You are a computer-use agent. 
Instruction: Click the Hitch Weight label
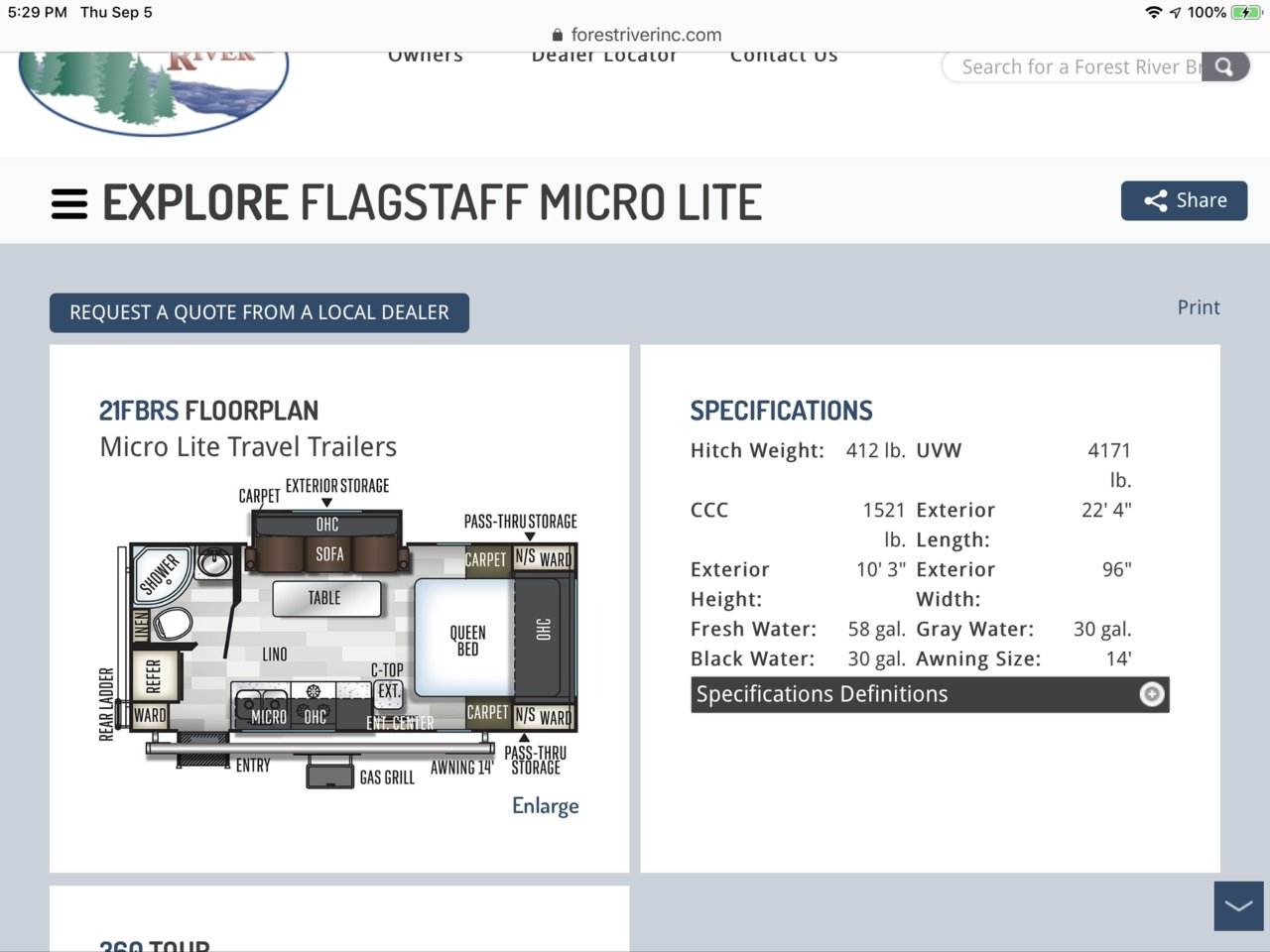click(x=757, y=451)
